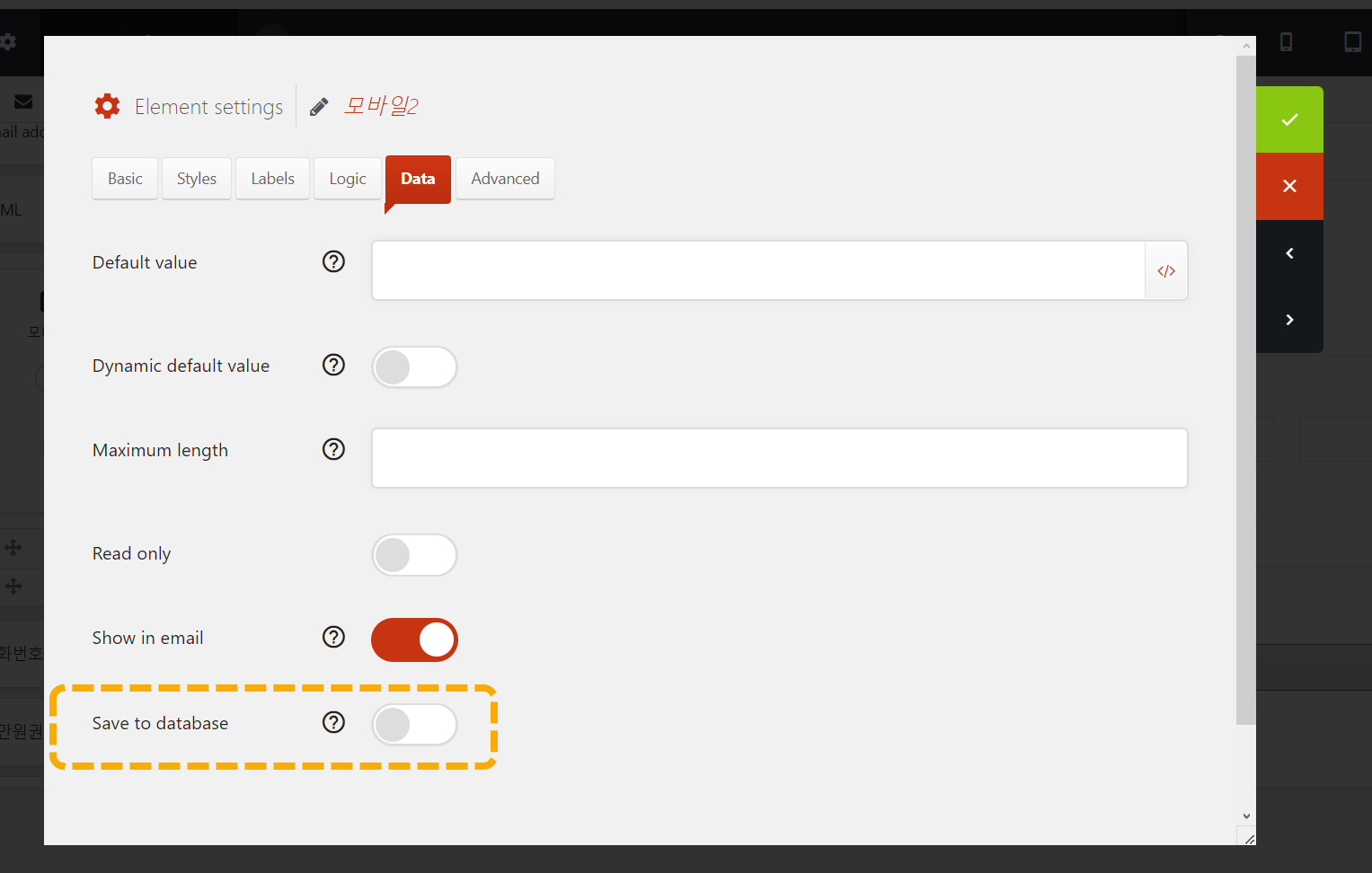Enable Dynamic default value toggle
Image resolution: width=1372 pixels, height=873 pixels.
click(414, 366)
